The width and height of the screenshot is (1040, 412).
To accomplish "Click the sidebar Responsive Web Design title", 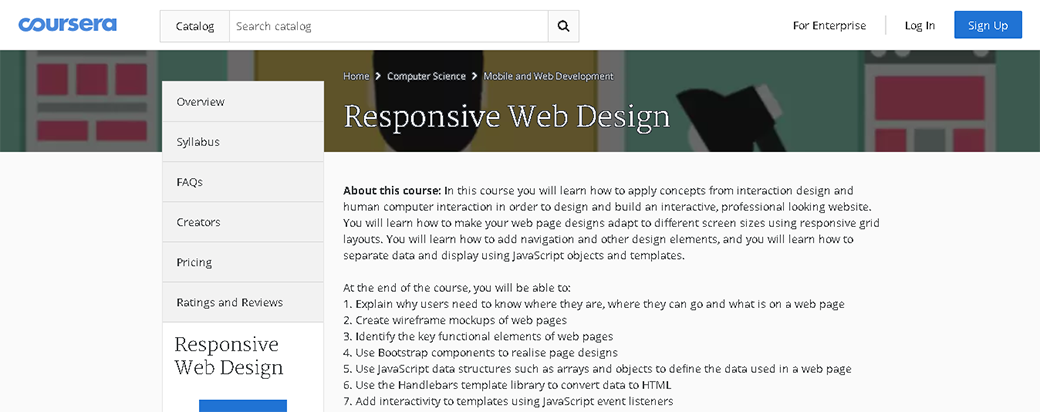I will click(229, 356).
